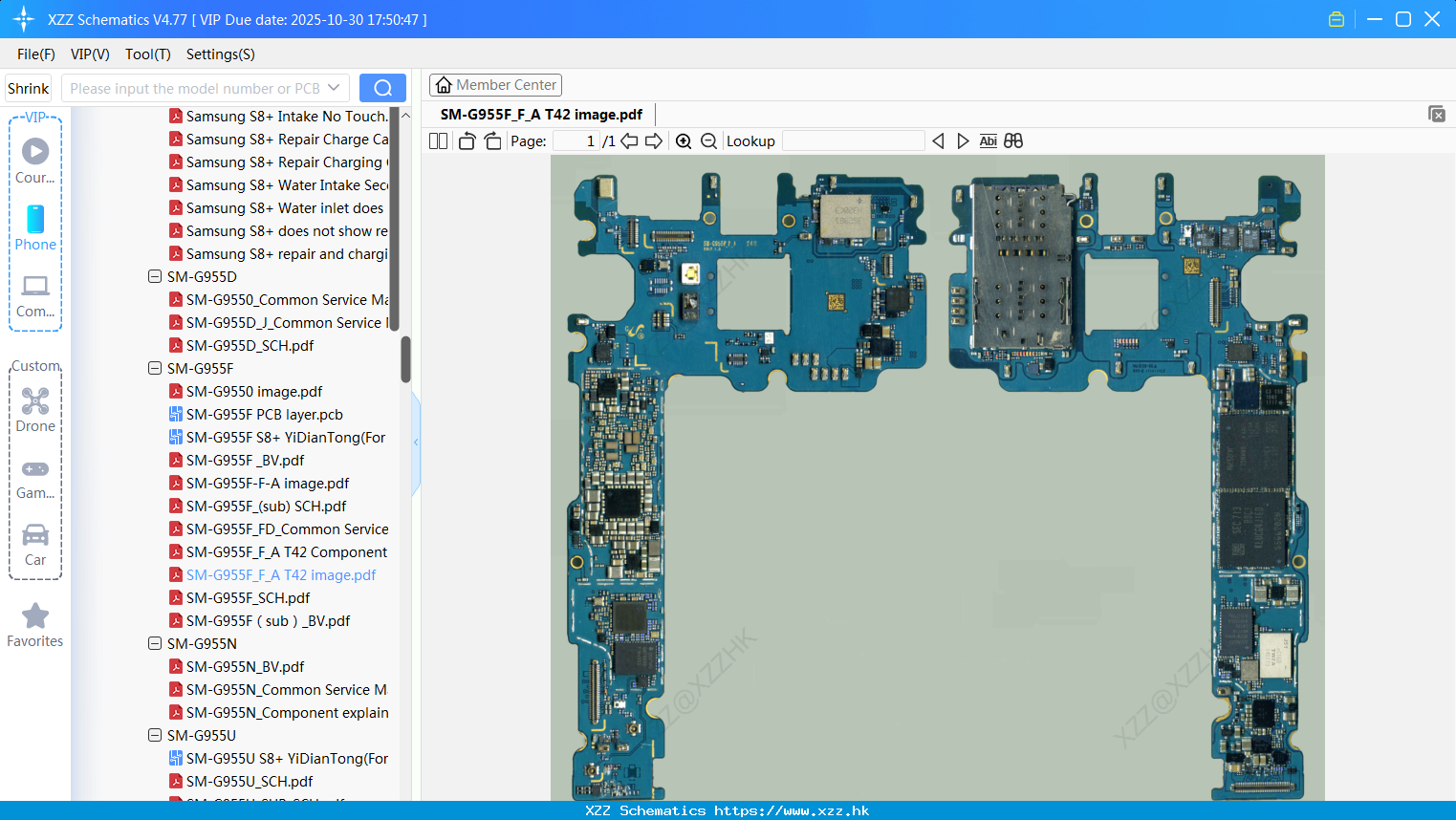This screenshot has height=820, width=1456.
Task: Collapse the left panel via splitter handle
Action: [x=416, y=442]
